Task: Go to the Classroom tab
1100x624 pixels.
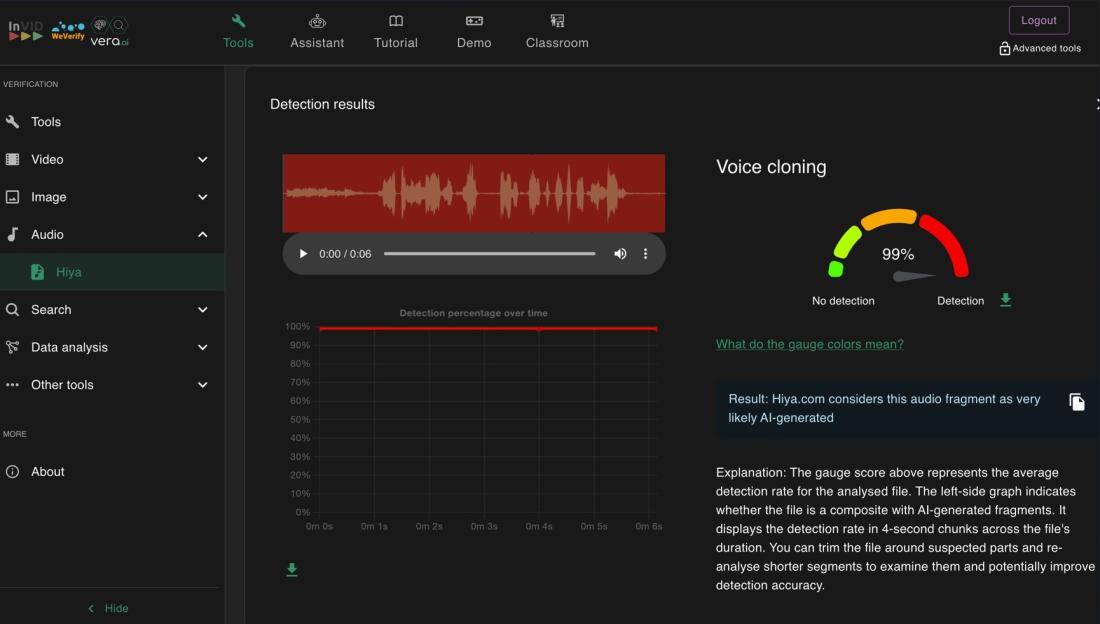Action: 557,32
